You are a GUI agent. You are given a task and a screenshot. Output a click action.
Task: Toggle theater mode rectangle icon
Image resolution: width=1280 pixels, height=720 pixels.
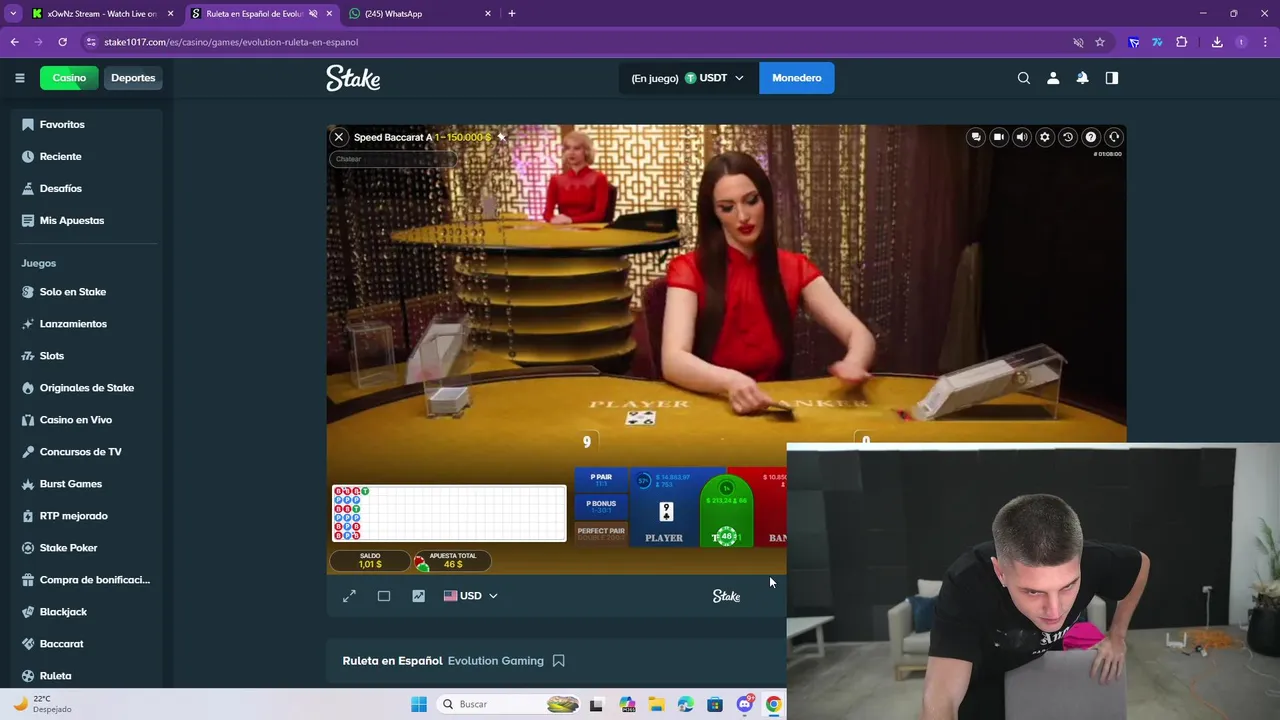tap(384, 596)
